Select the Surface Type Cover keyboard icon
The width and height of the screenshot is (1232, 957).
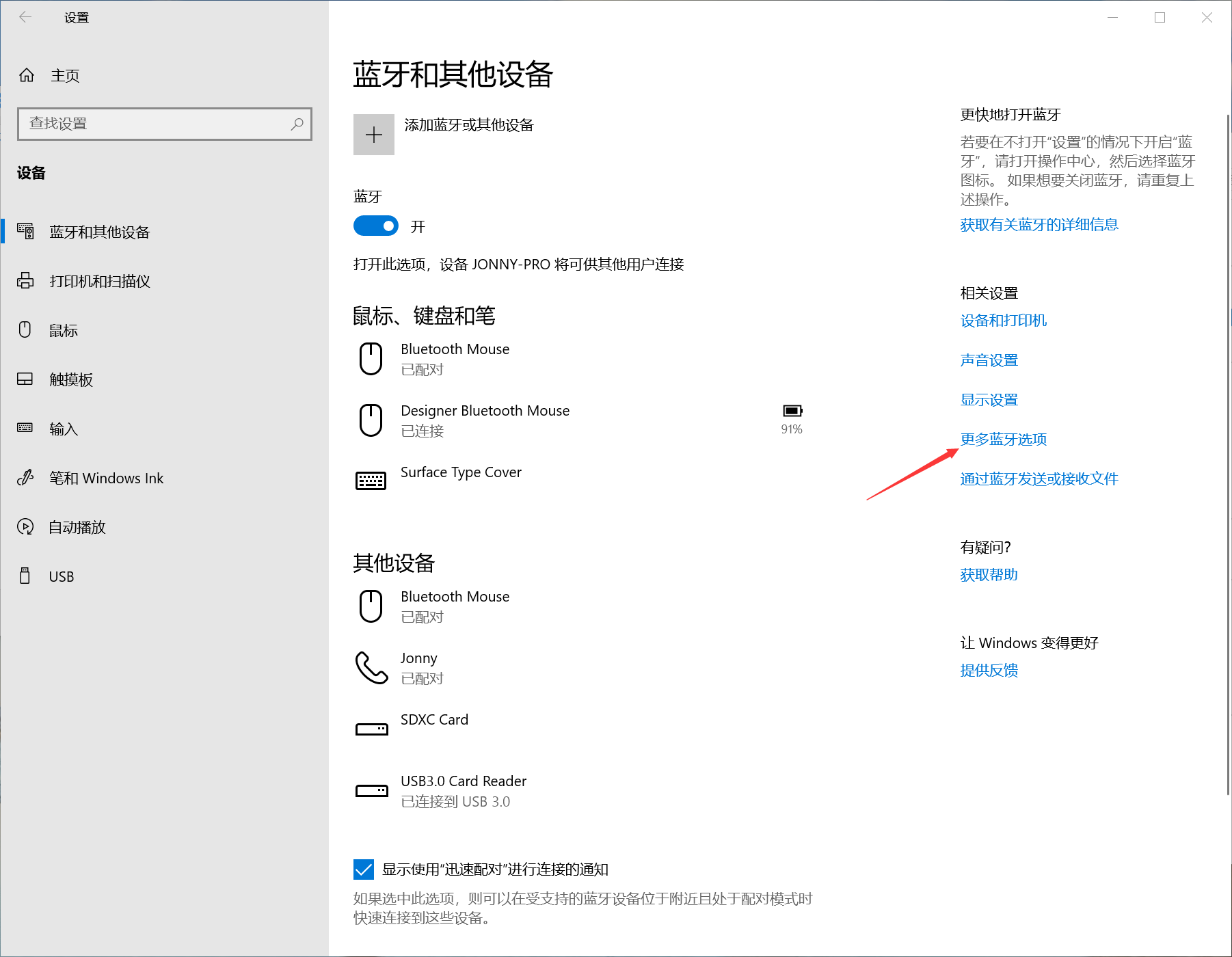coord(371,481)
